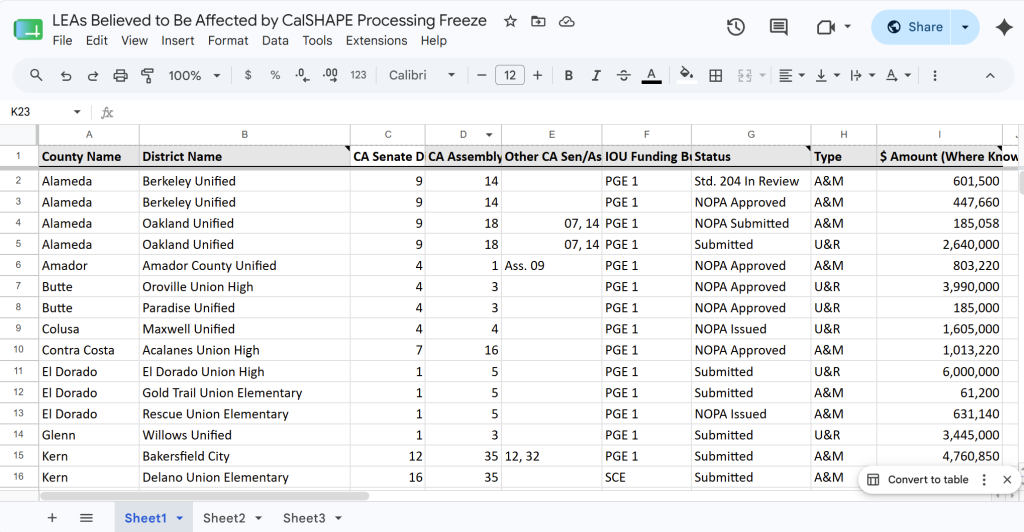Dismiss the Convert to table prompt

click(x=1007, y=480)
